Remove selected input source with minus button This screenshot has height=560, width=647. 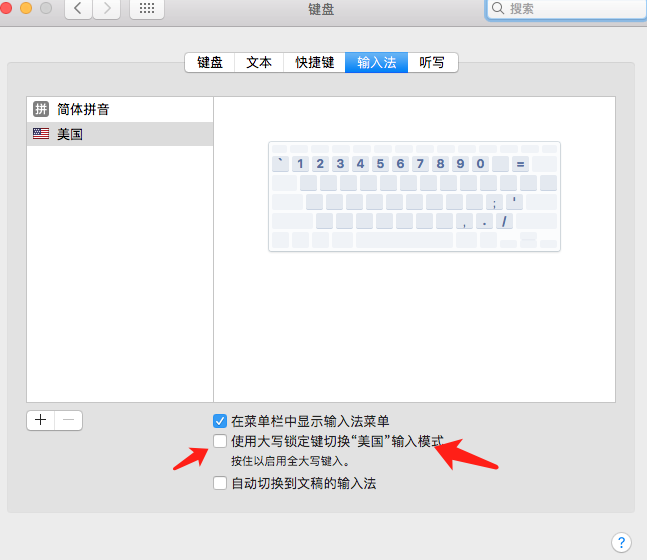click(68, 420)
